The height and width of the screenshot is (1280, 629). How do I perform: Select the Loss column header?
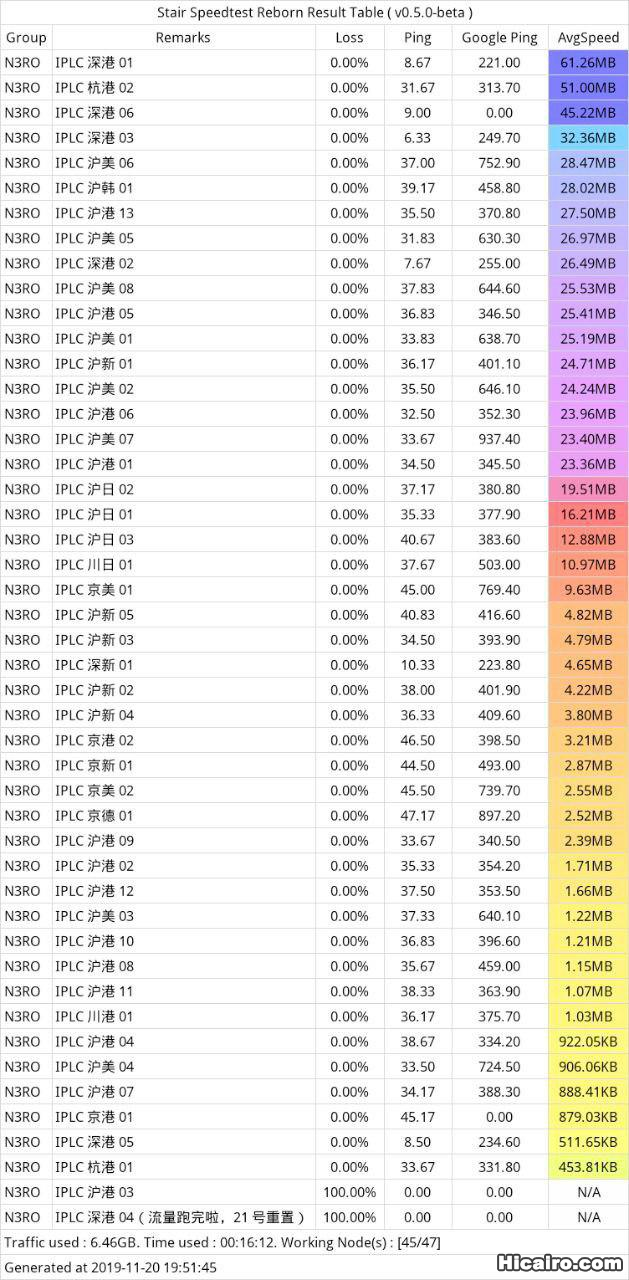pyautogui.click(x=349, y=38)
